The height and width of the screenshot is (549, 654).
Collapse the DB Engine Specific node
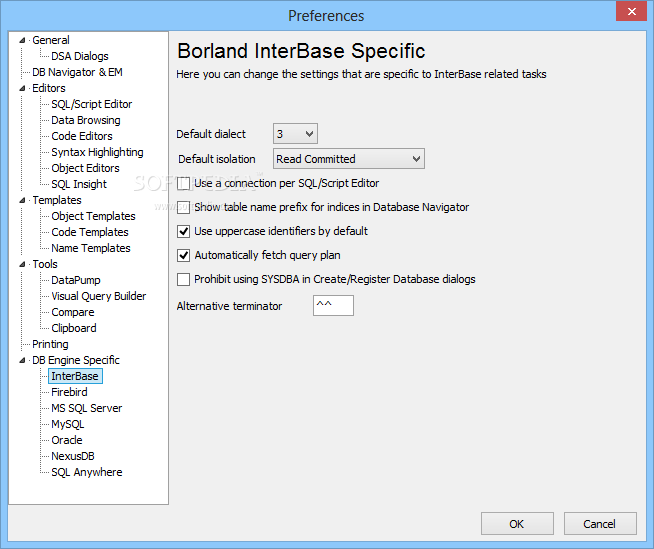point(22,360)
